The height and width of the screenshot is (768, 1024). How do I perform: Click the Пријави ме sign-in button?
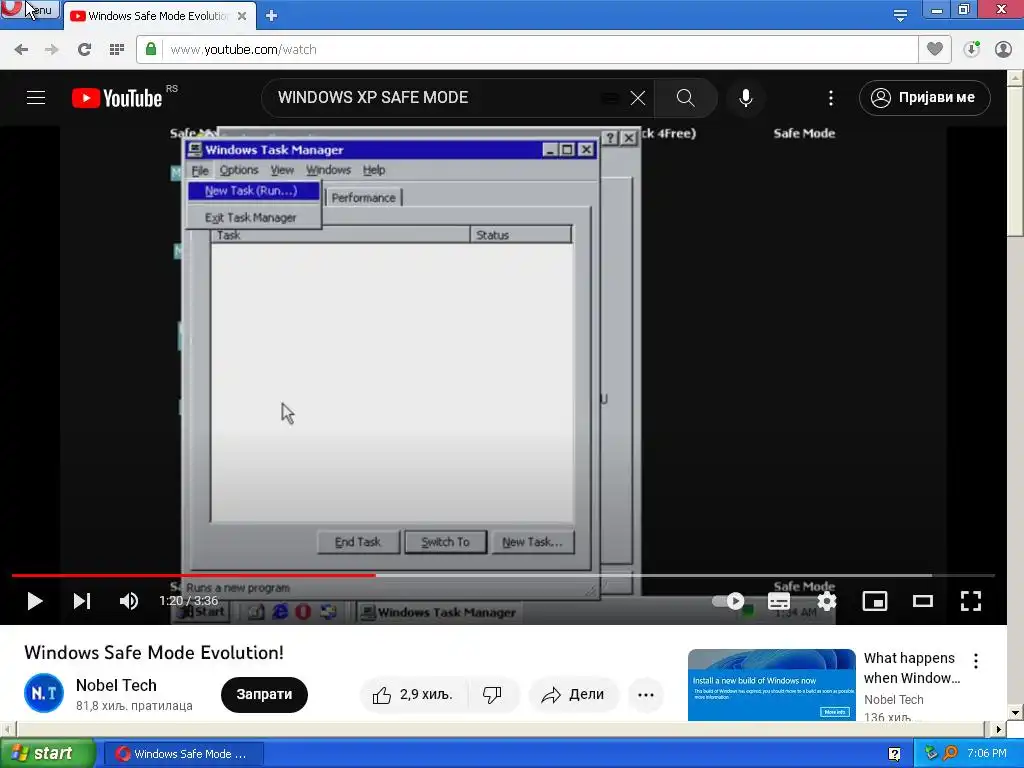[x=924, y=98]
